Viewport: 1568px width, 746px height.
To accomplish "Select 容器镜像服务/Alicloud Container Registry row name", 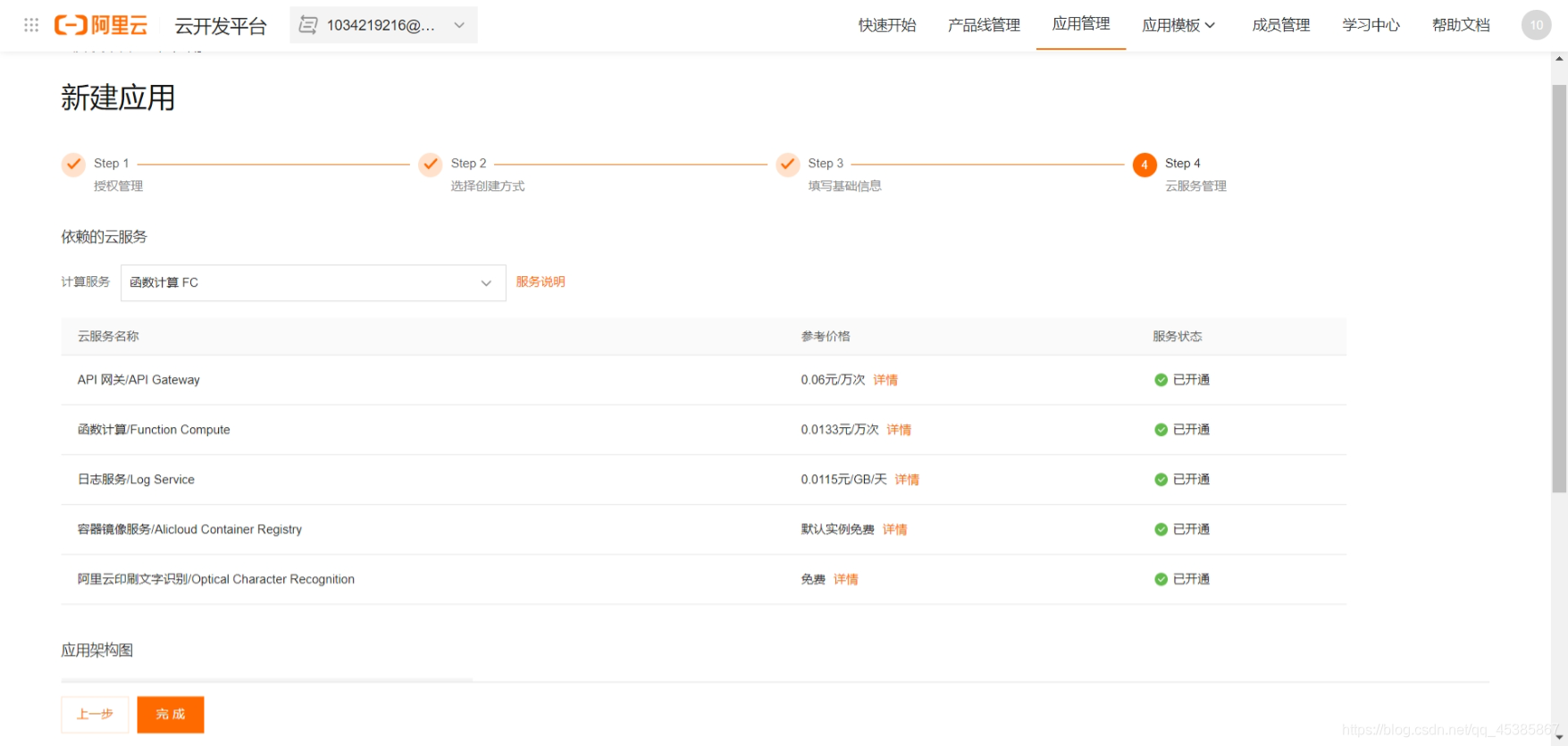I will 189,530.
